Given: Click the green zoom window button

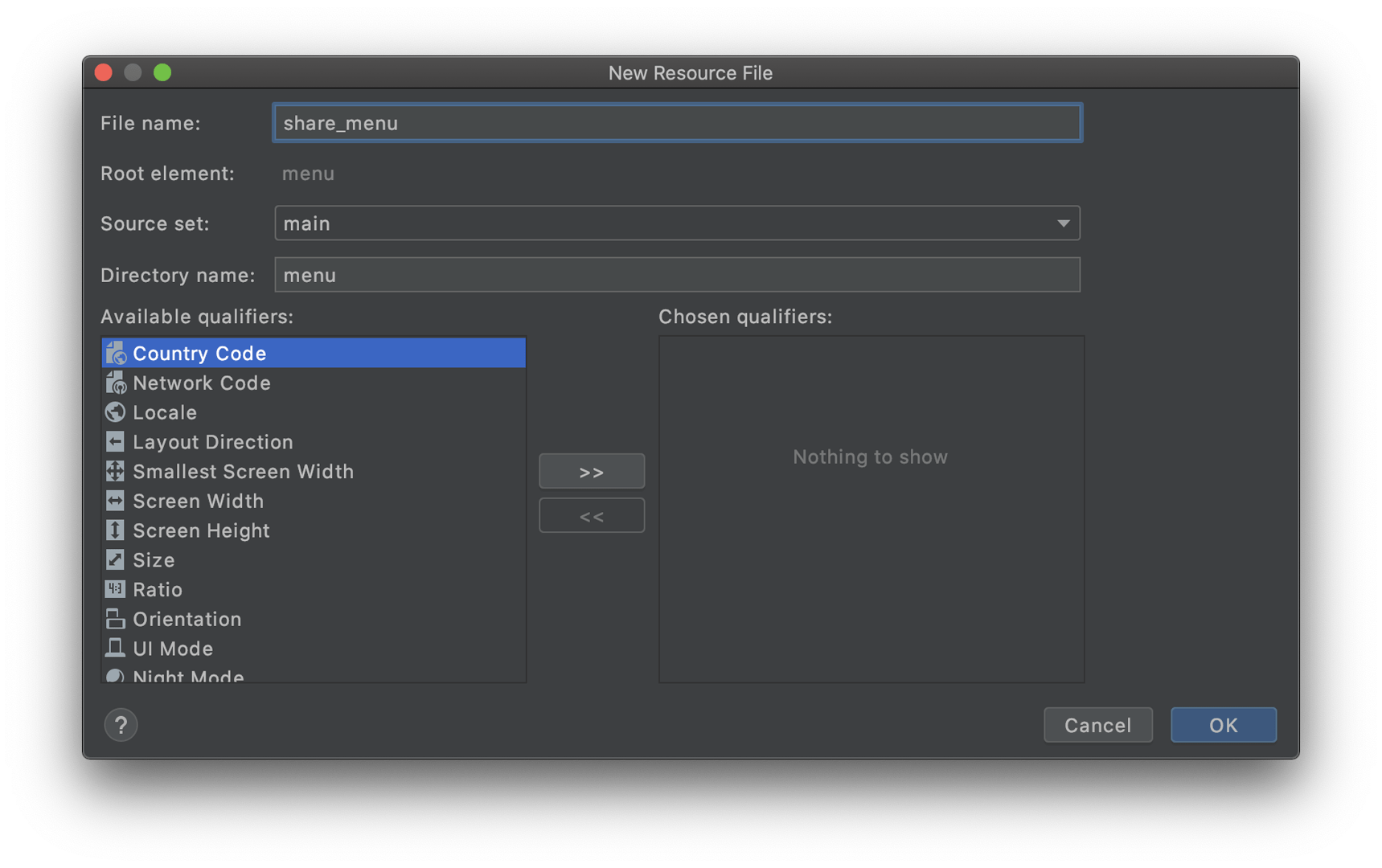Looking at the screenshot, I should point(162,72).
